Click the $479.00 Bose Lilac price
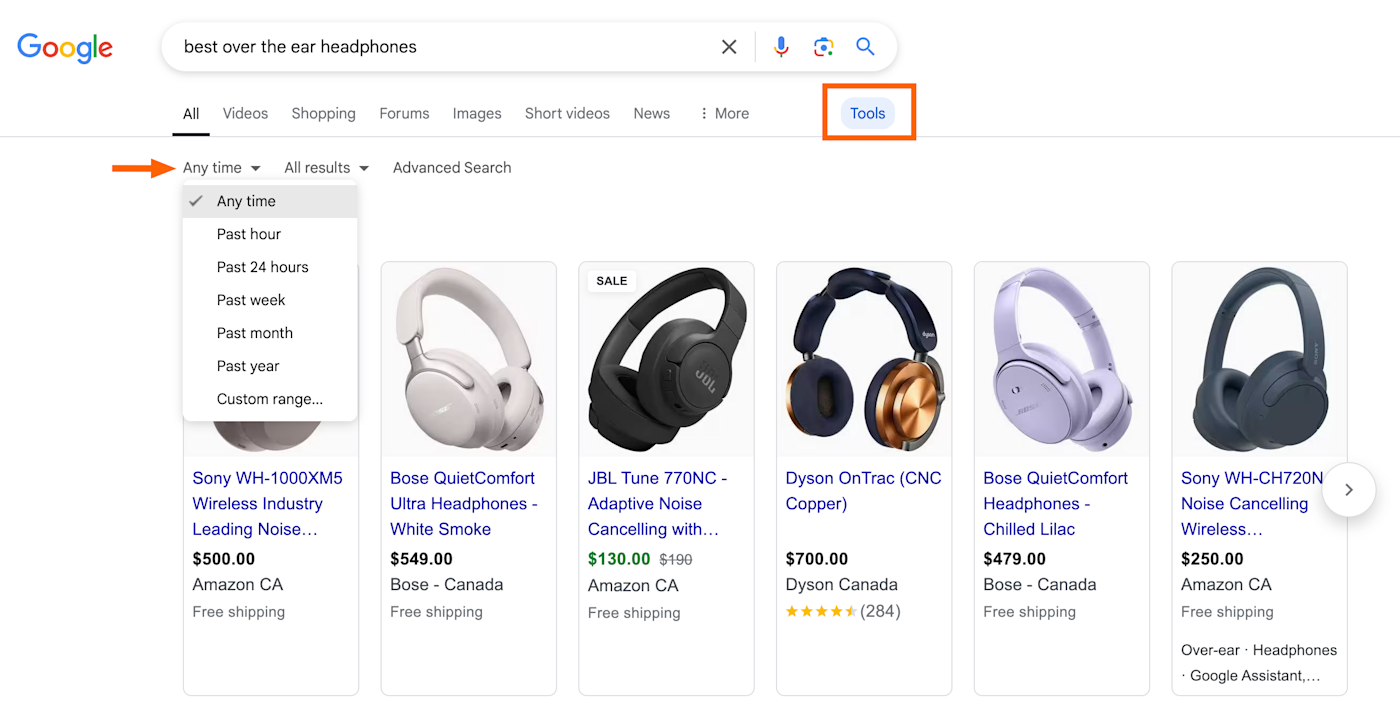 pyautogui.click(x=1014, y=559)
